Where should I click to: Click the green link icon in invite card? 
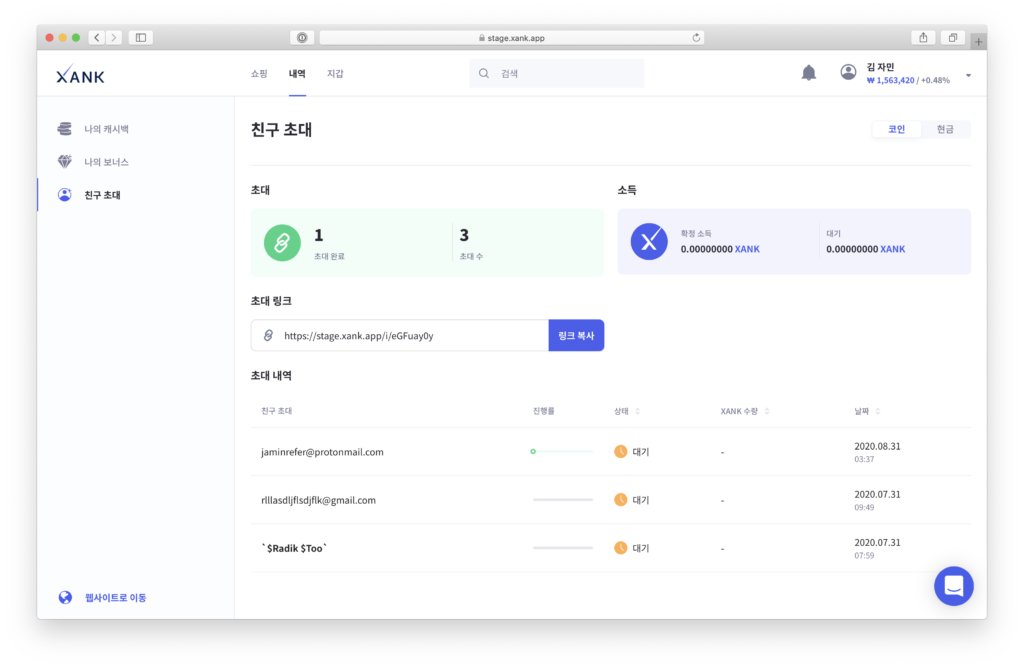coord(282,243)
